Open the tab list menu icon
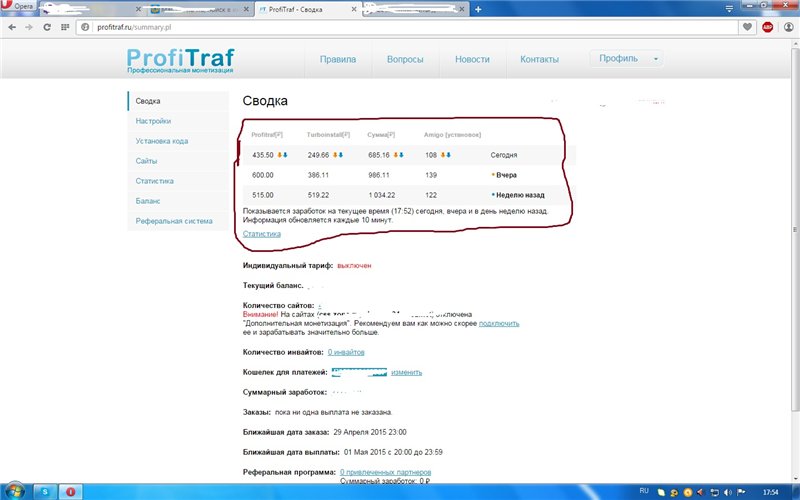Image resolution: width=800 pixels, height=500 pixels. coord(729,9)
